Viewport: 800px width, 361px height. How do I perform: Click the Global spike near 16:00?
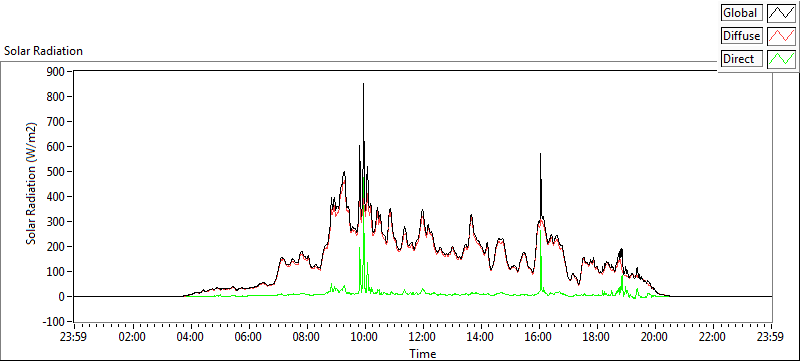pos(540,154)
